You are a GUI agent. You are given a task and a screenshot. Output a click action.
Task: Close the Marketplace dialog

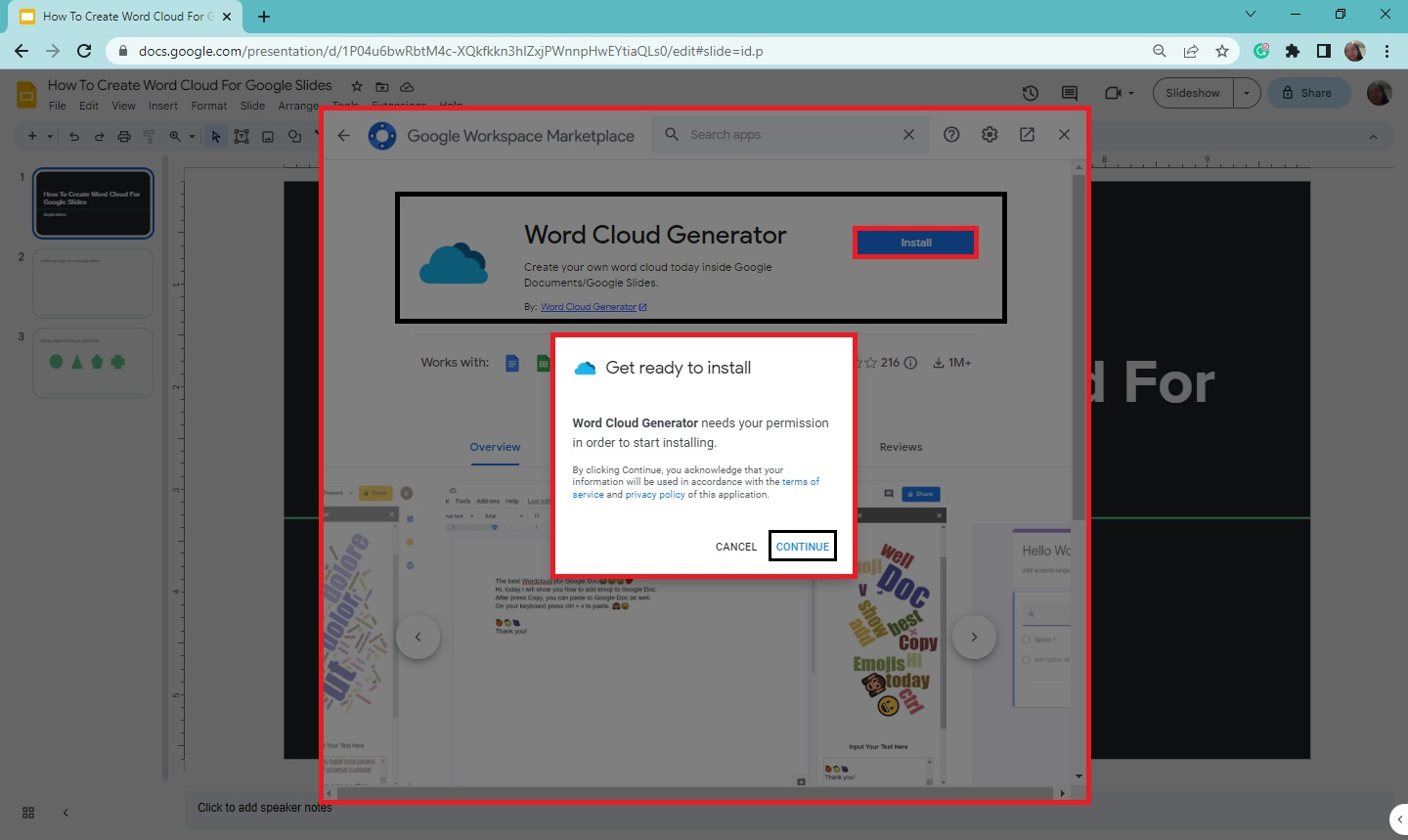(x=1064, y=135)
